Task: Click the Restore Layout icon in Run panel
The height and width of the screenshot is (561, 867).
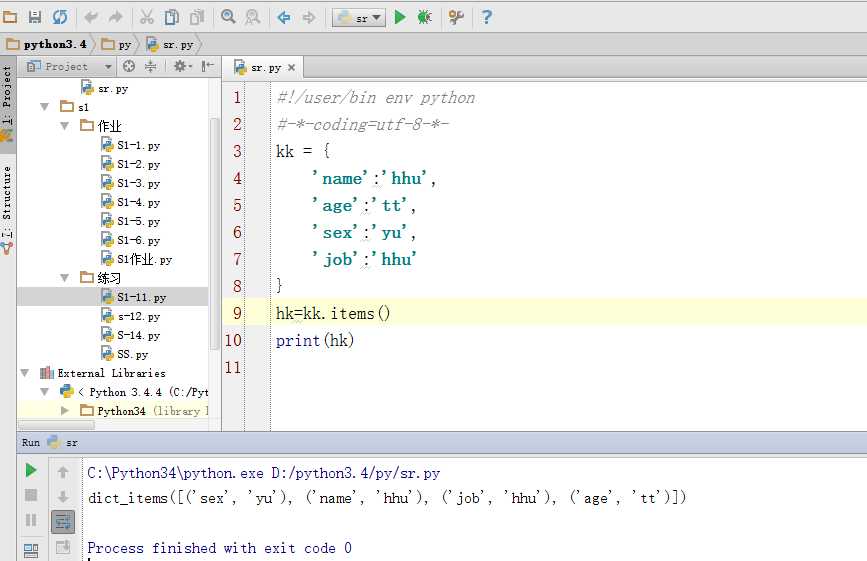Action: coord(31,550)
